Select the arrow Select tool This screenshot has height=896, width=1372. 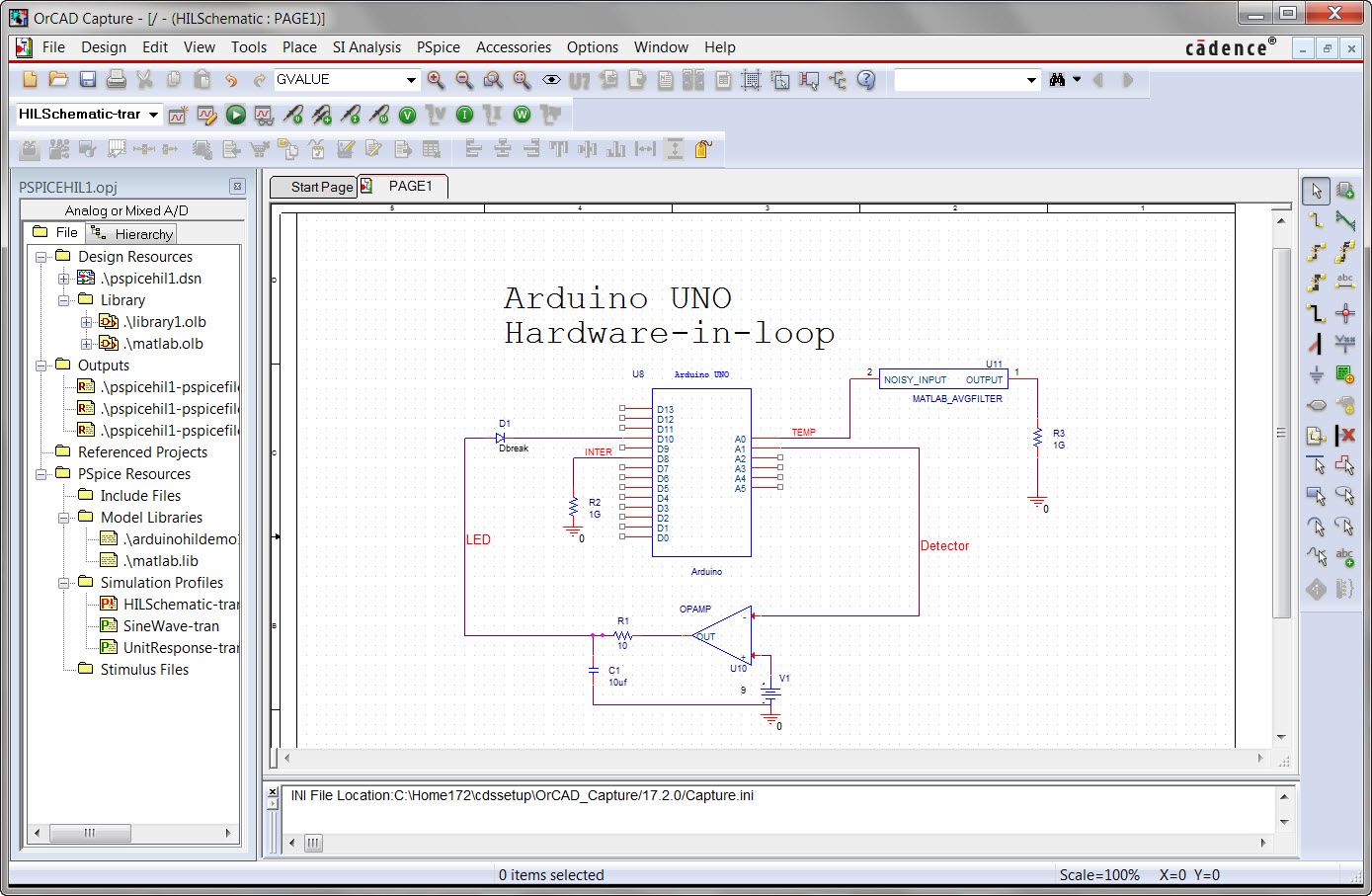coord(1316,191)
